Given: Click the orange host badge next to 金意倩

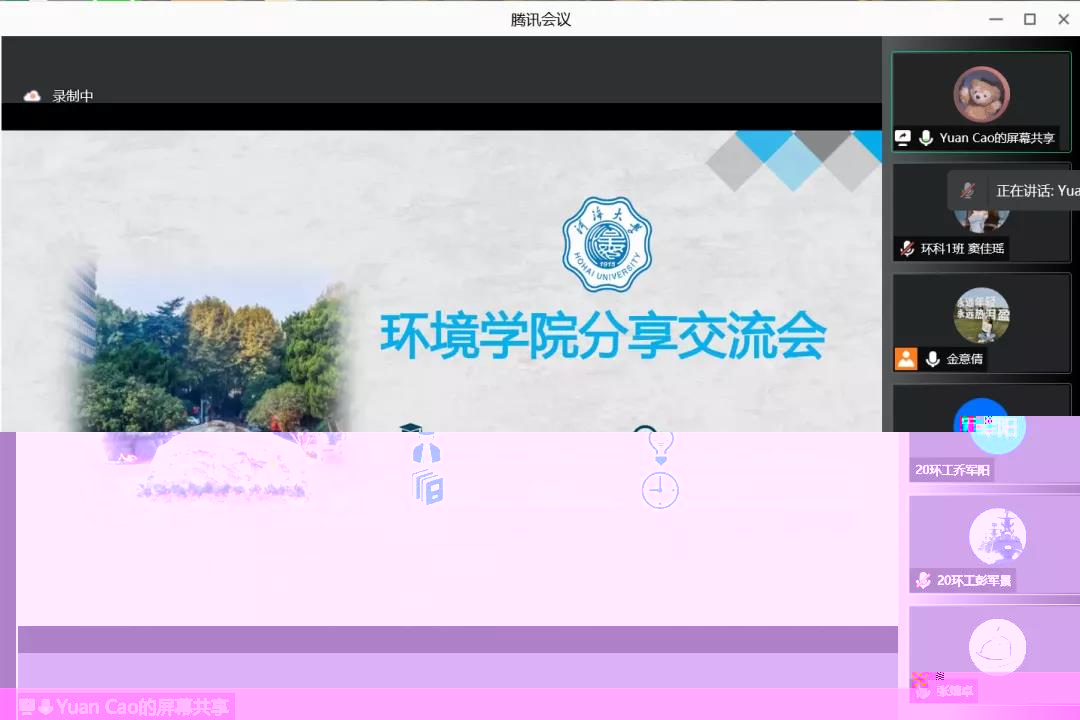Looking at the screenshot, I should [906, 359].
